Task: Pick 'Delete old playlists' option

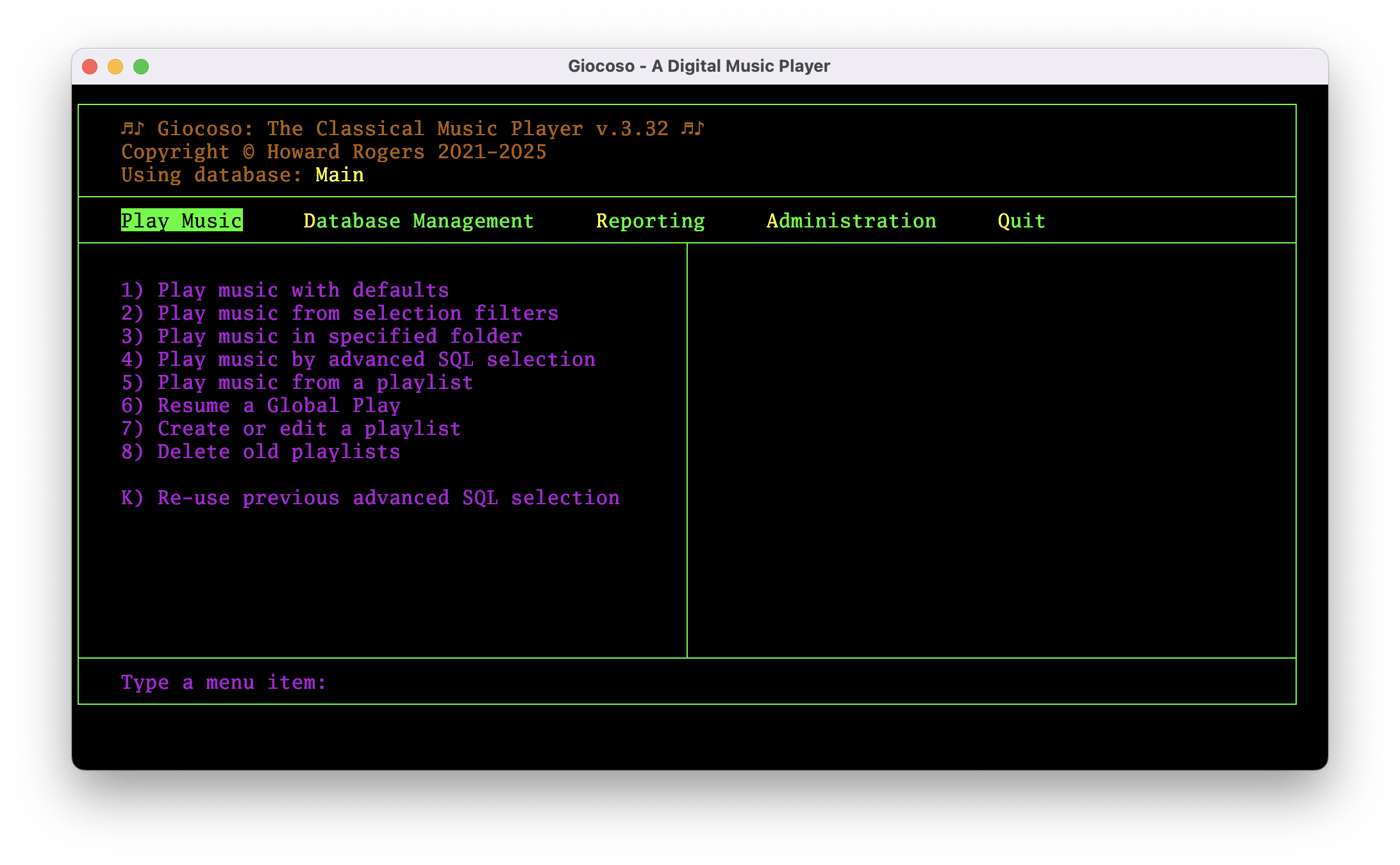Action: (x=260, y=451)
